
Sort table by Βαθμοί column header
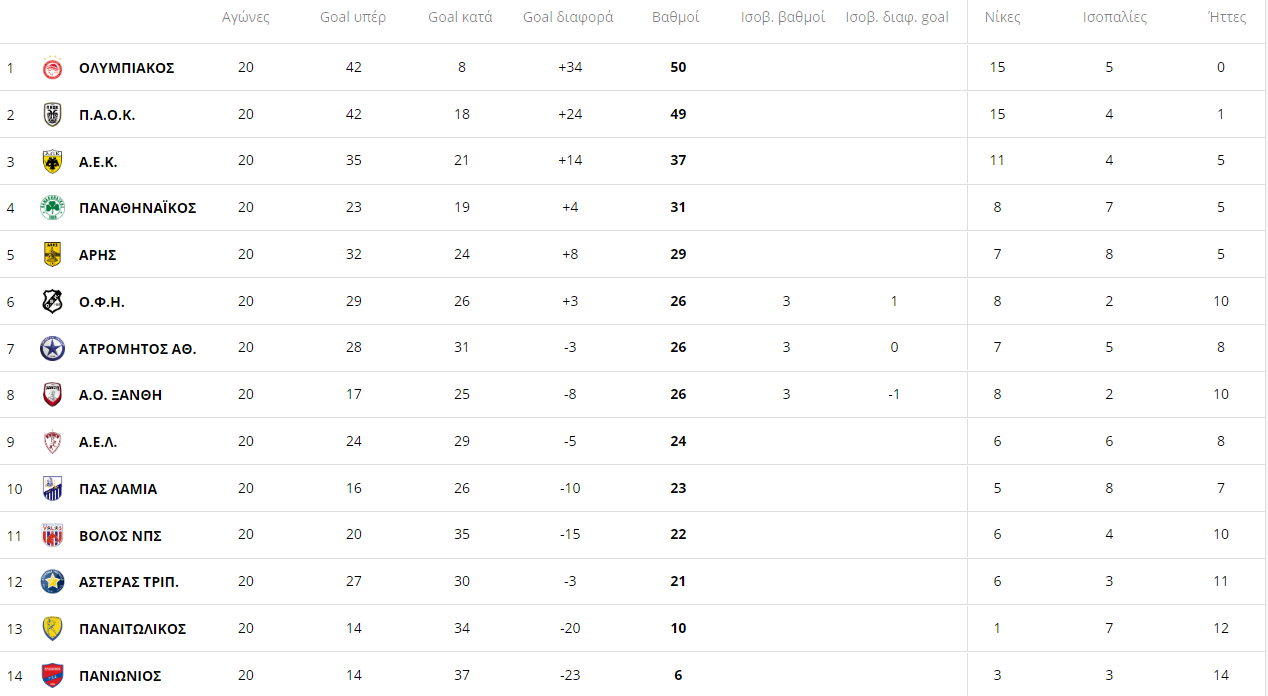pos(676,17)
